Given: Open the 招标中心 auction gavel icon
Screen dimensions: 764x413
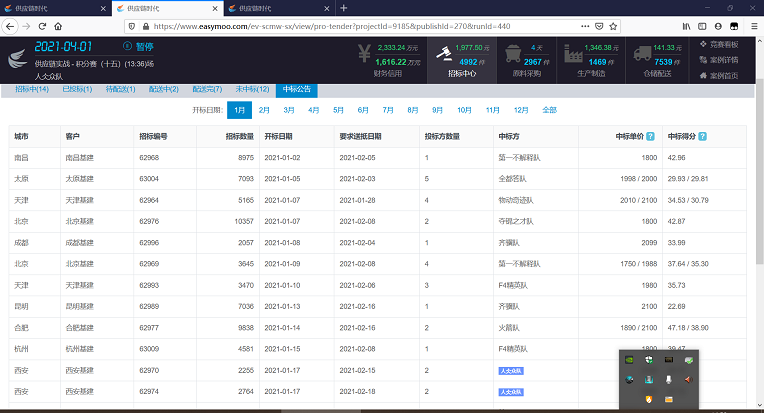Looking at the screenshot, I should pos(441,59).
